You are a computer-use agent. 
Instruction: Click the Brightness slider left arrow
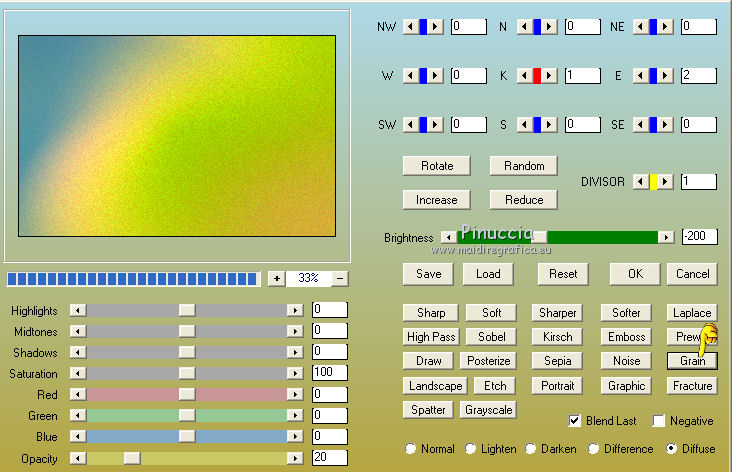click(x=449, y=237)
